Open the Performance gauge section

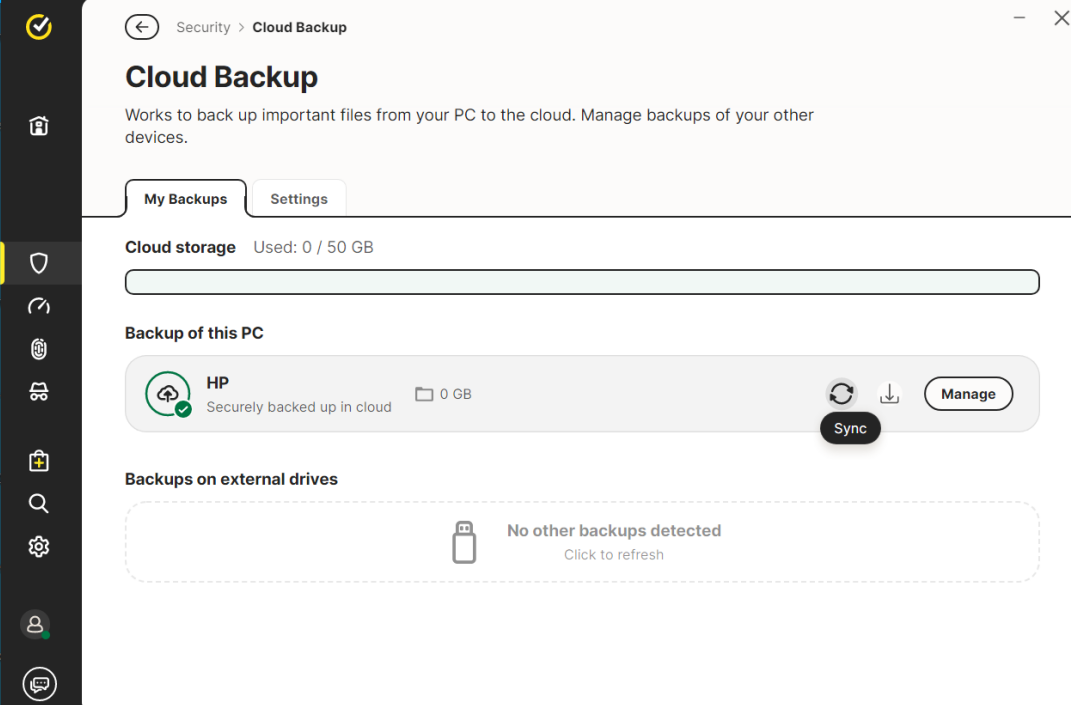point(39,306)
